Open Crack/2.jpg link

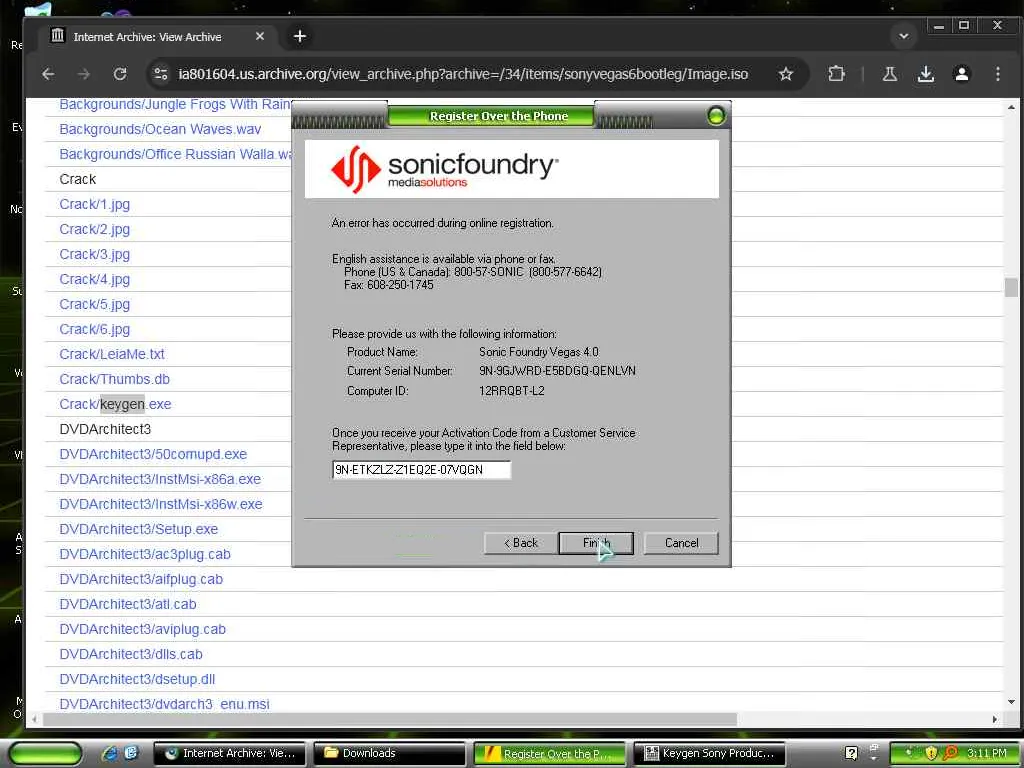tap(95, 229)
